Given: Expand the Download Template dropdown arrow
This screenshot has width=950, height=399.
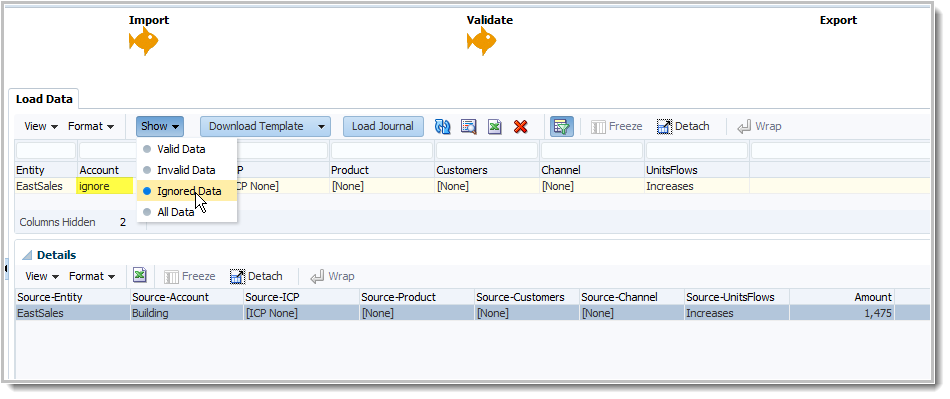Looking at the screenshot, I should (321, 127).
